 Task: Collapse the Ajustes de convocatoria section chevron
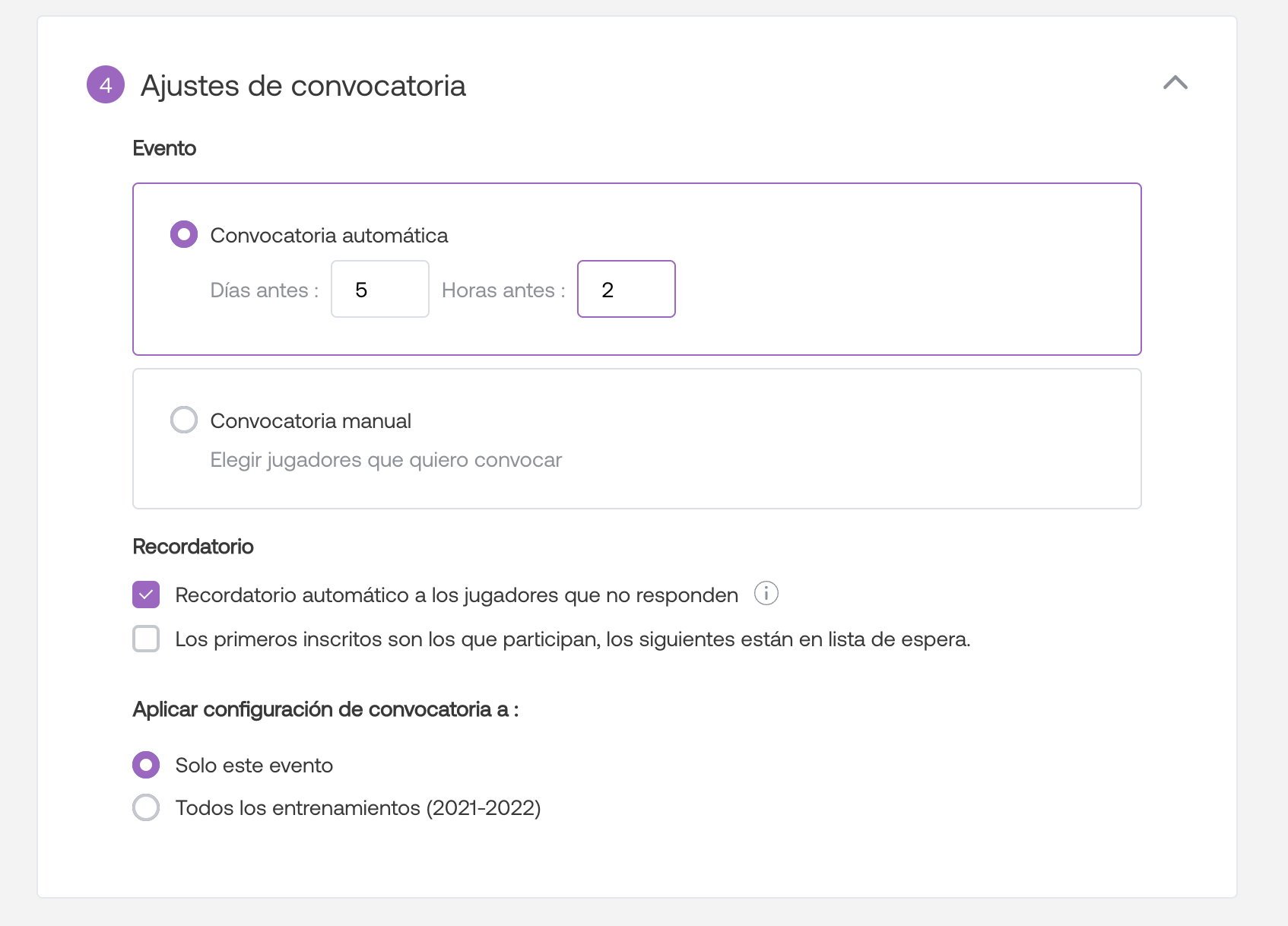tap(1175, 83)
